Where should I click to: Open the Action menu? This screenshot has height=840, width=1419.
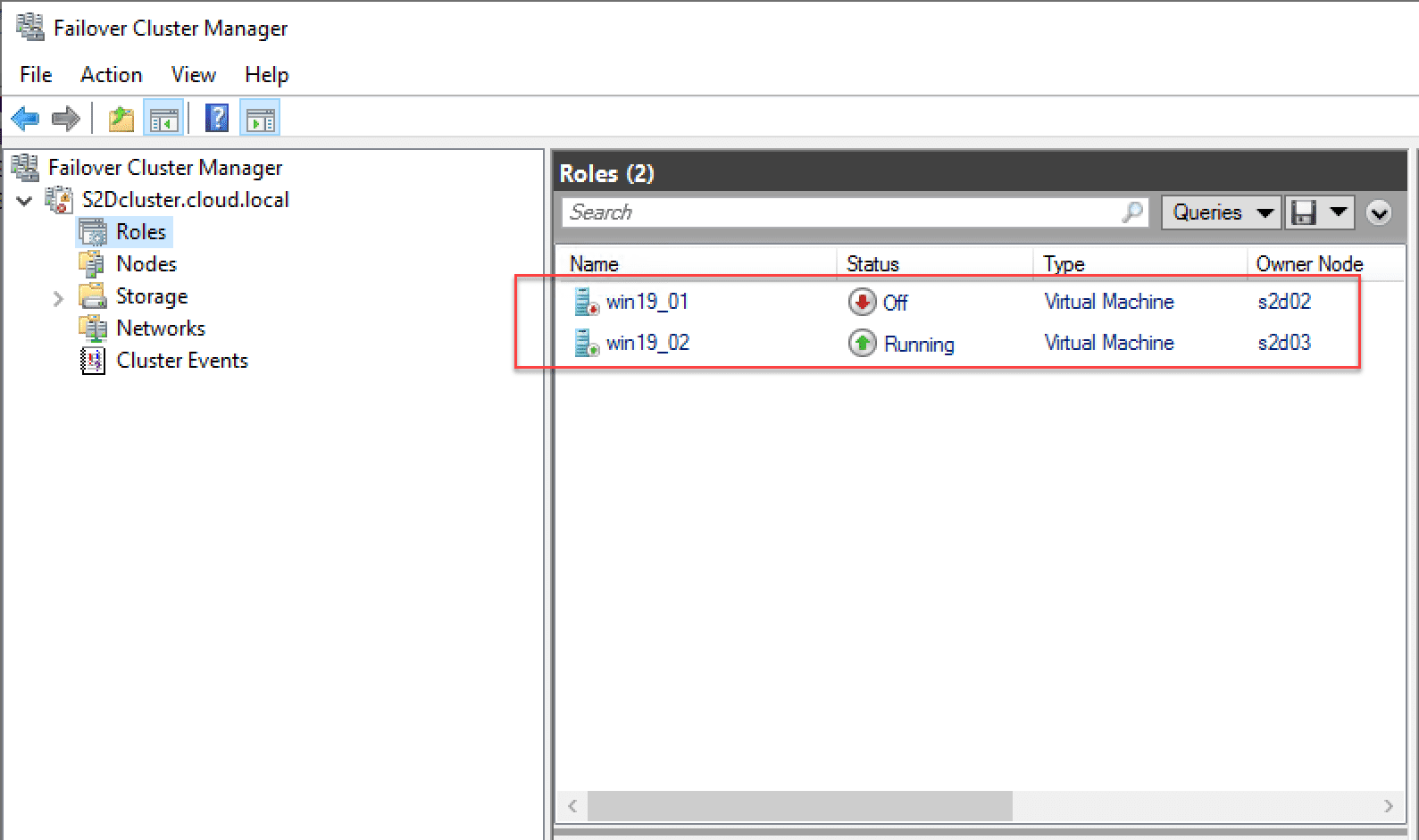(112, 75)
